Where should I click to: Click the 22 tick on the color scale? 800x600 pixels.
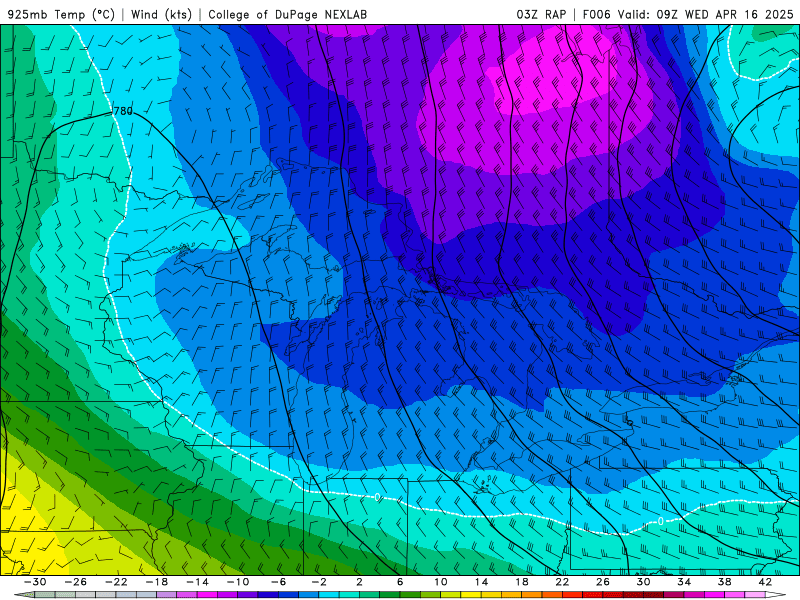[562, 582]
